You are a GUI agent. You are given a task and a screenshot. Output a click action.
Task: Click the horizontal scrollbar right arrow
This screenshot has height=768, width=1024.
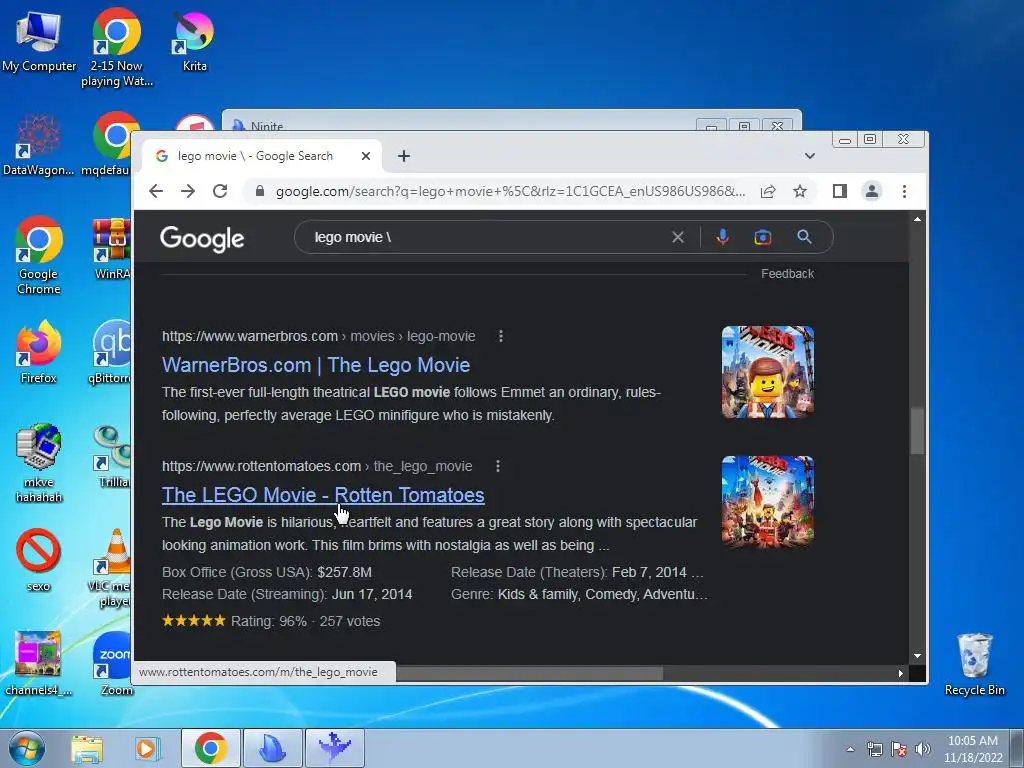click(901, 673)
